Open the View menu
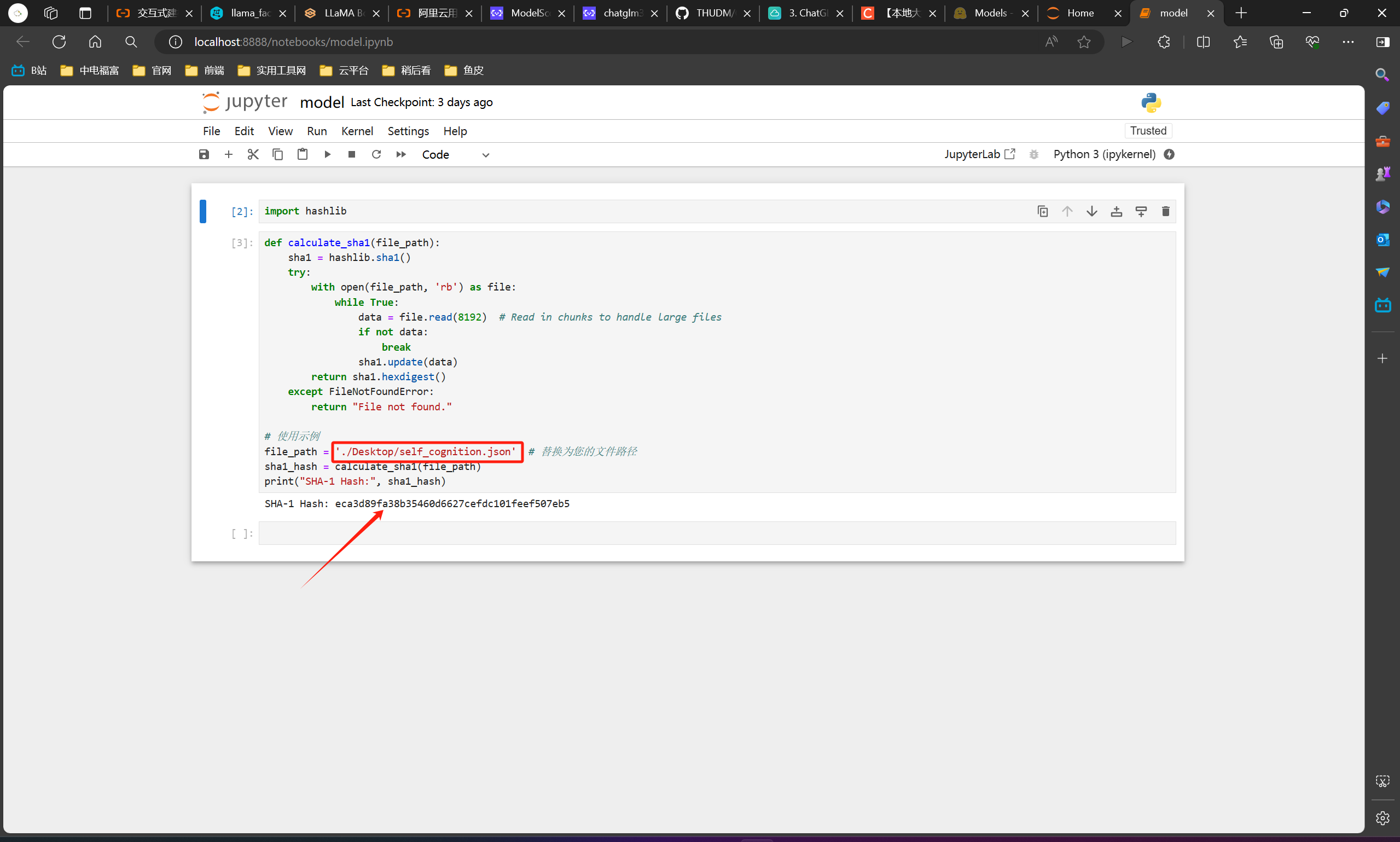Viewport: 1400px width, 842px height. click(280, 131)
